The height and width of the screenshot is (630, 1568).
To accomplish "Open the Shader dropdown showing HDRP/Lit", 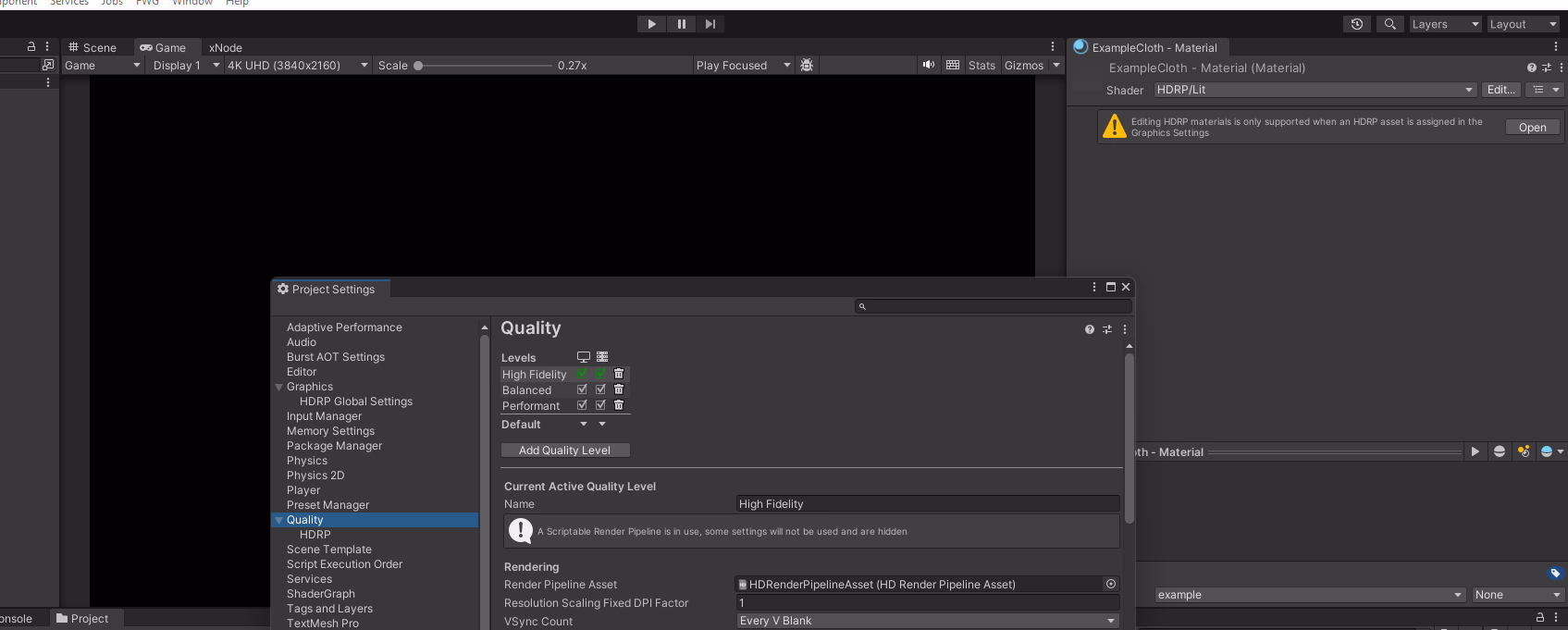I will 1315,90.
